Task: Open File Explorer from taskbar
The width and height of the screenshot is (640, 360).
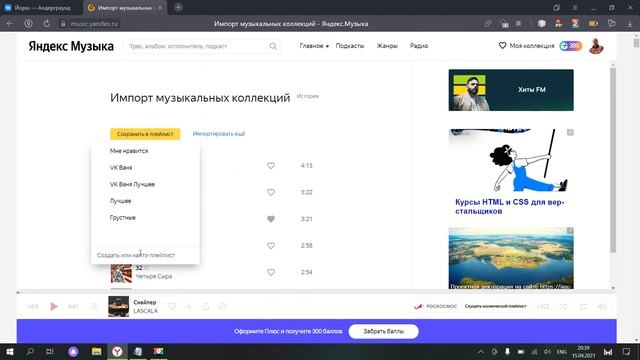Action: [x=97, y=351]
